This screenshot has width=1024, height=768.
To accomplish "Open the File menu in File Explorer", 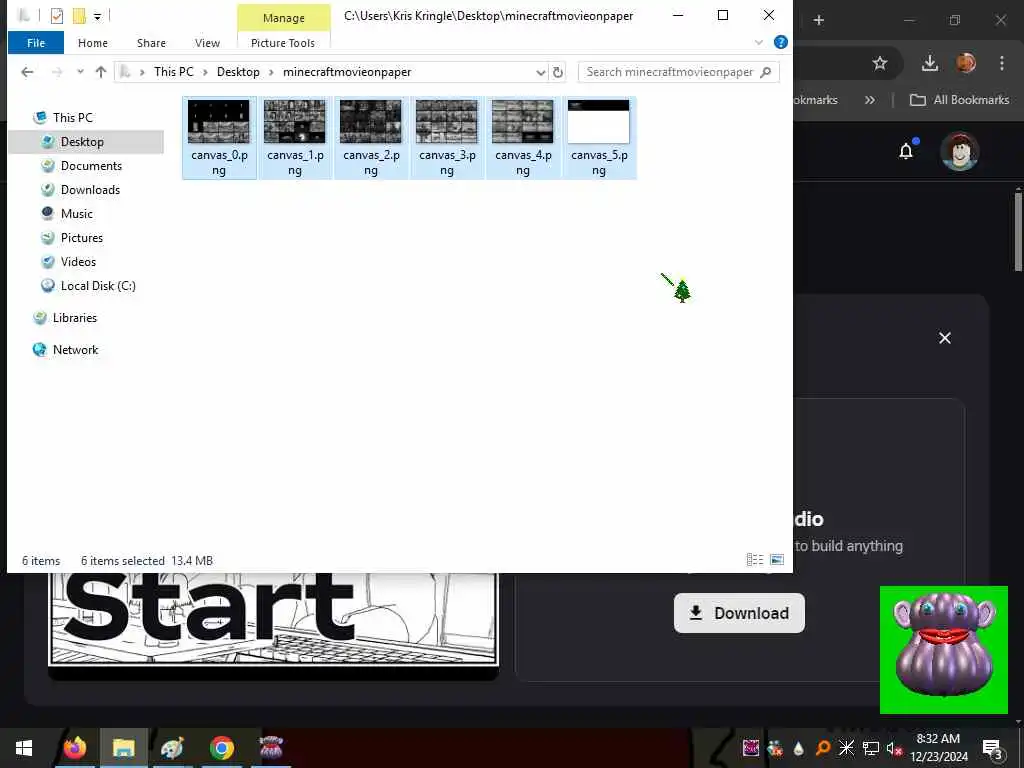I will (36, 43).
